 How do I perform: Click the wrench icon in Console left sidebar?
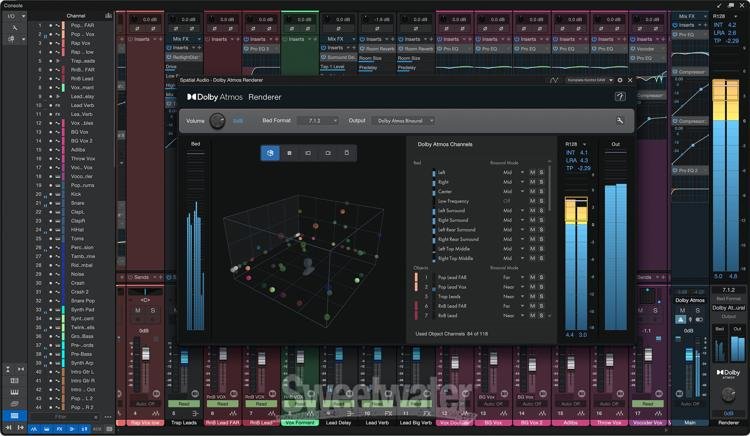(x=14, y=28)
